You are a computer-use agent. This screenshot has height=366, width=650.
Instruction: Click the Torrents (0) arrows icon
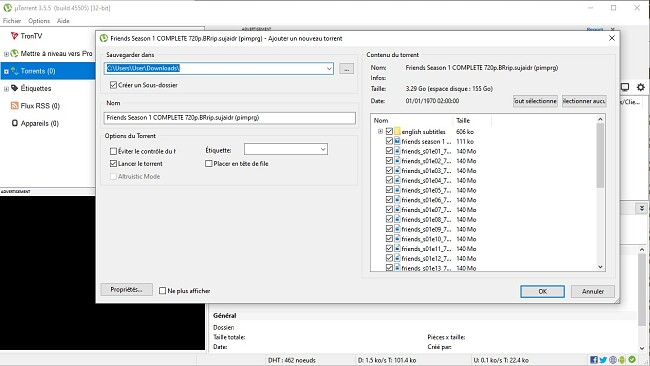pos(15,71)
